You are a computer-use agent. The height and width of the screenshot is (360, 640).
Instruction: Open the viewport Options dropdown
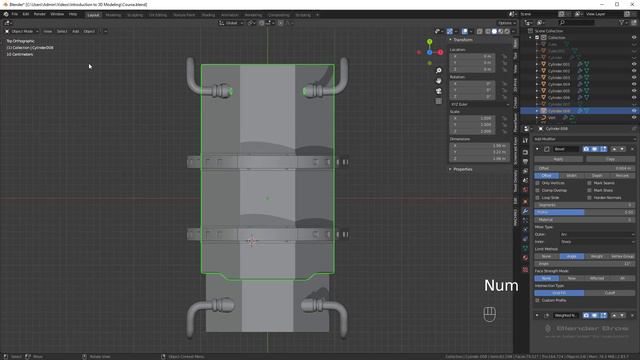pos(507,23)
